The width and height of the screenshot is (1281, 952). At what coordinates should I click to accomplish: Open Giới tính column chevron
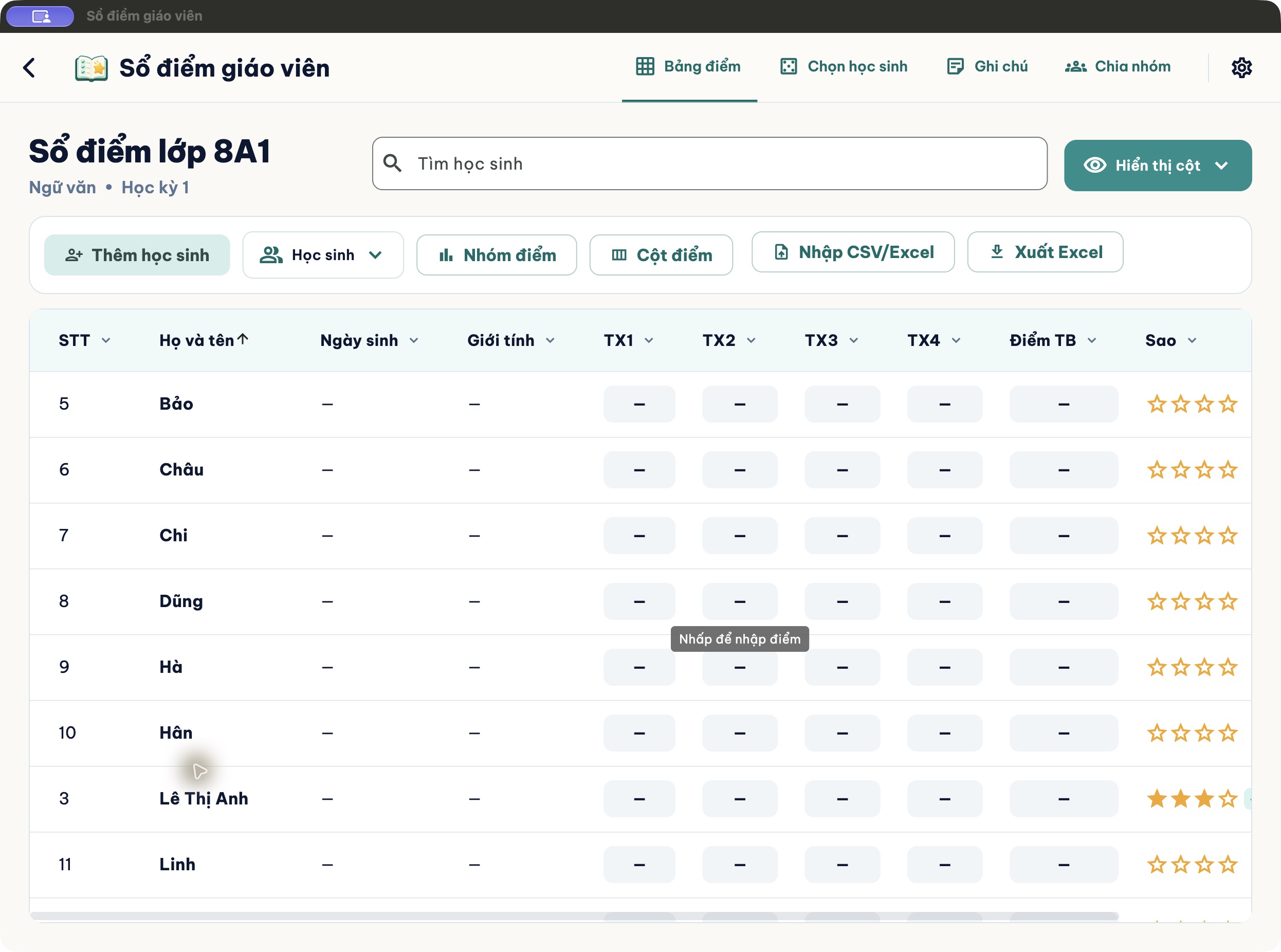coord(551,341)
